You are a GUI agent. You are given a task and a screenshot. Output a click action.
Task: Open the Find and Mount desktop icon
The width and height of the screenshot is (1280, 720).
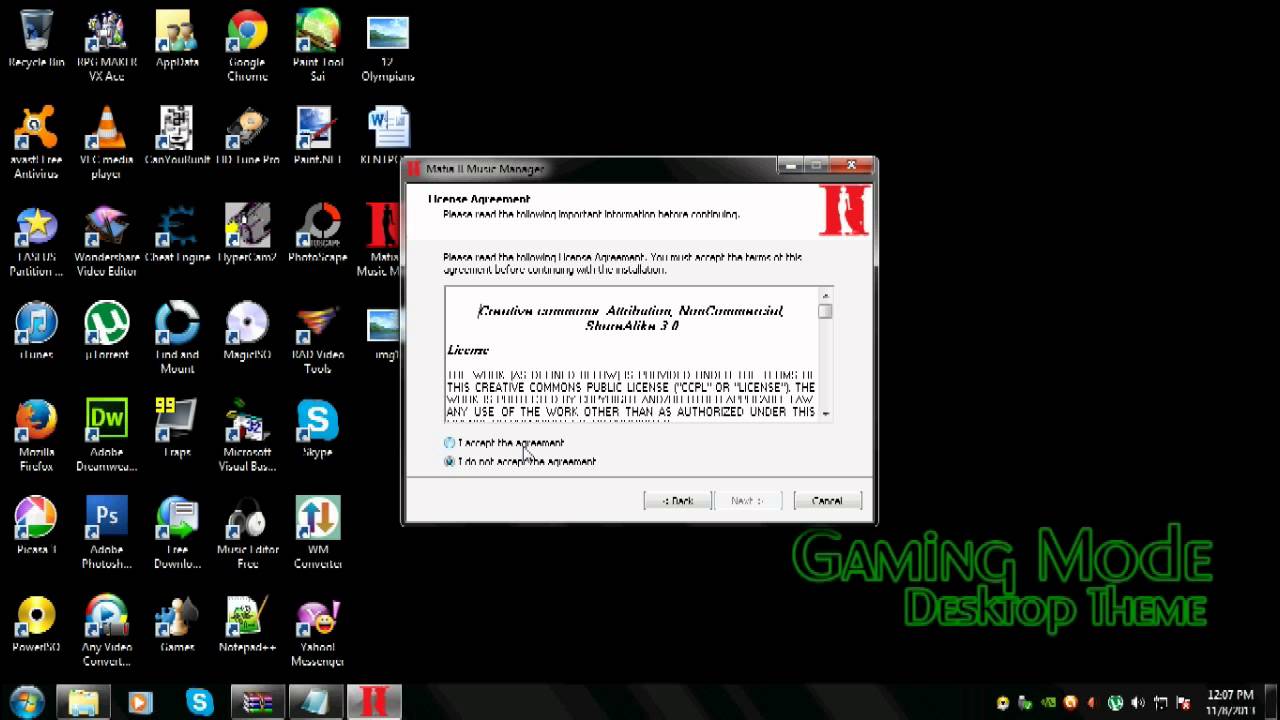click(x=177, y=338)
